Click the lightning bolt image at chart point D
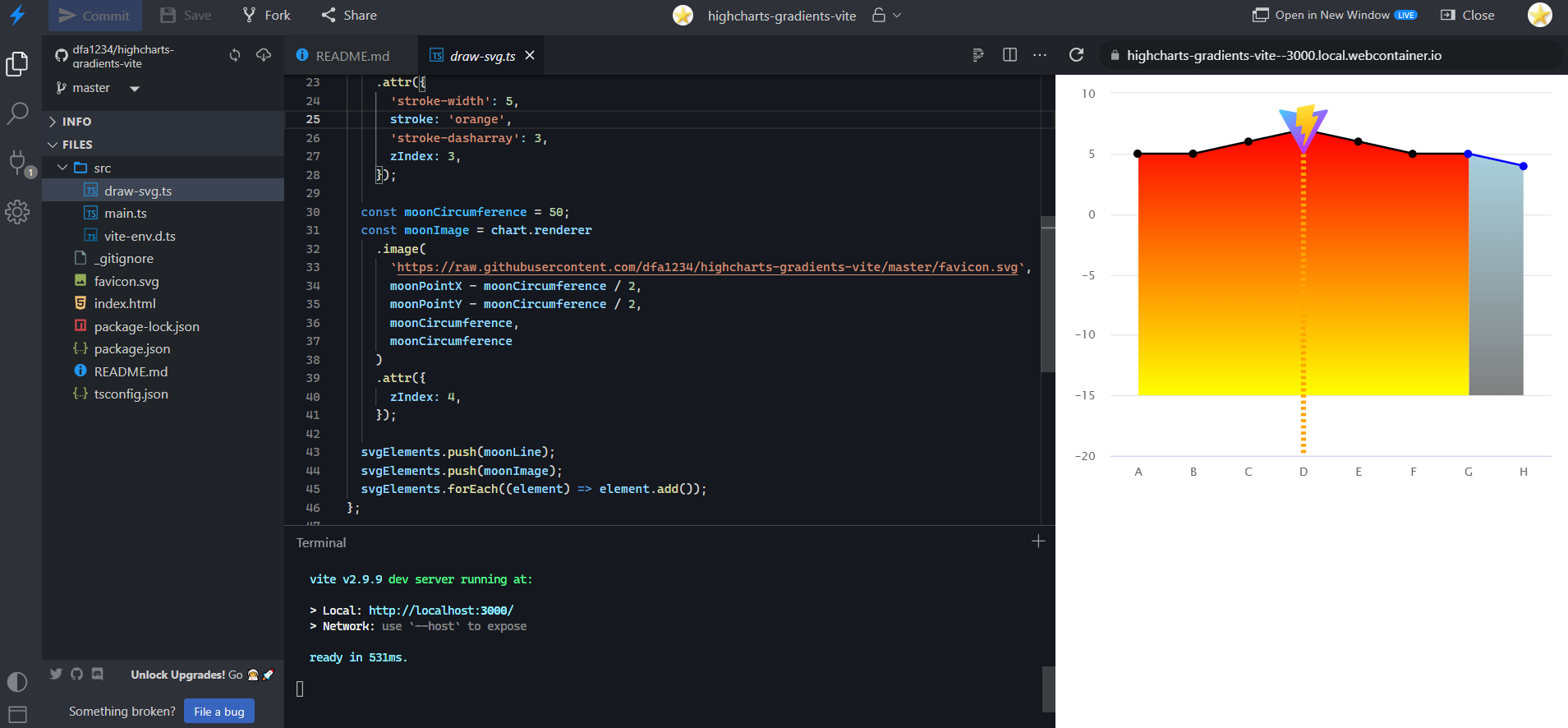 point(1304,127)
